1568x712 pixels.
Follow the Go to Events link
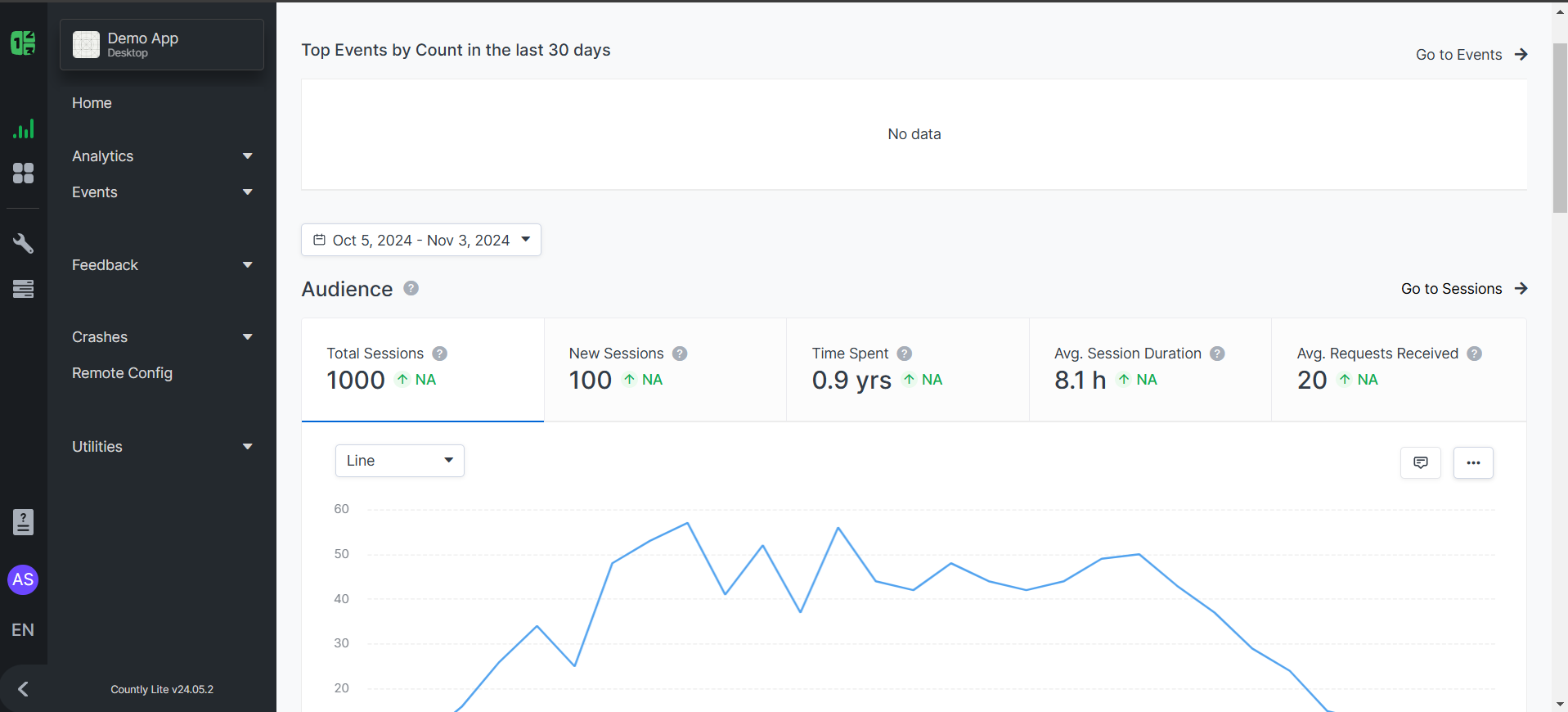point(1471,55)
